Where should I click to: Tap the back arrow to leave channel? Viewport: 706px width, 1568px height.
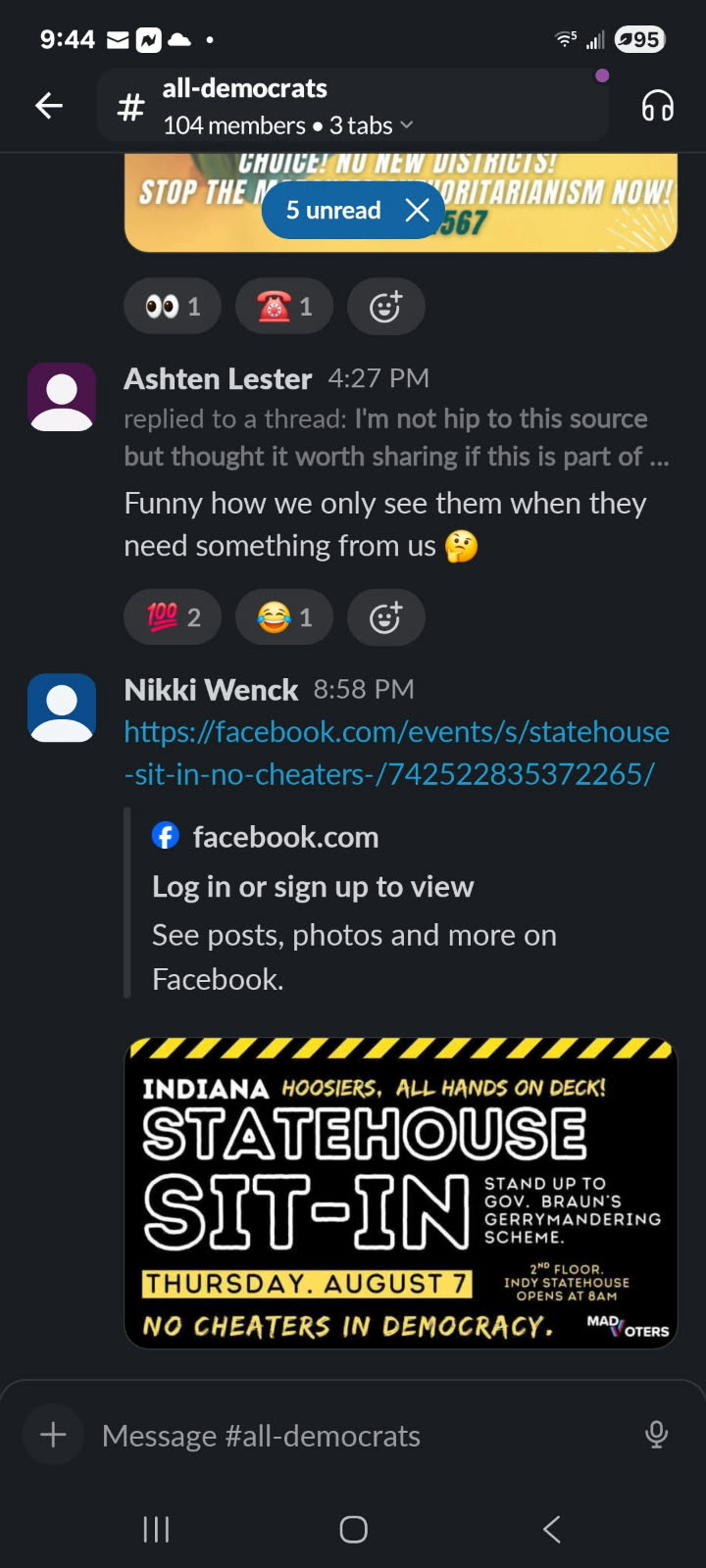click(x=49, y=106)
